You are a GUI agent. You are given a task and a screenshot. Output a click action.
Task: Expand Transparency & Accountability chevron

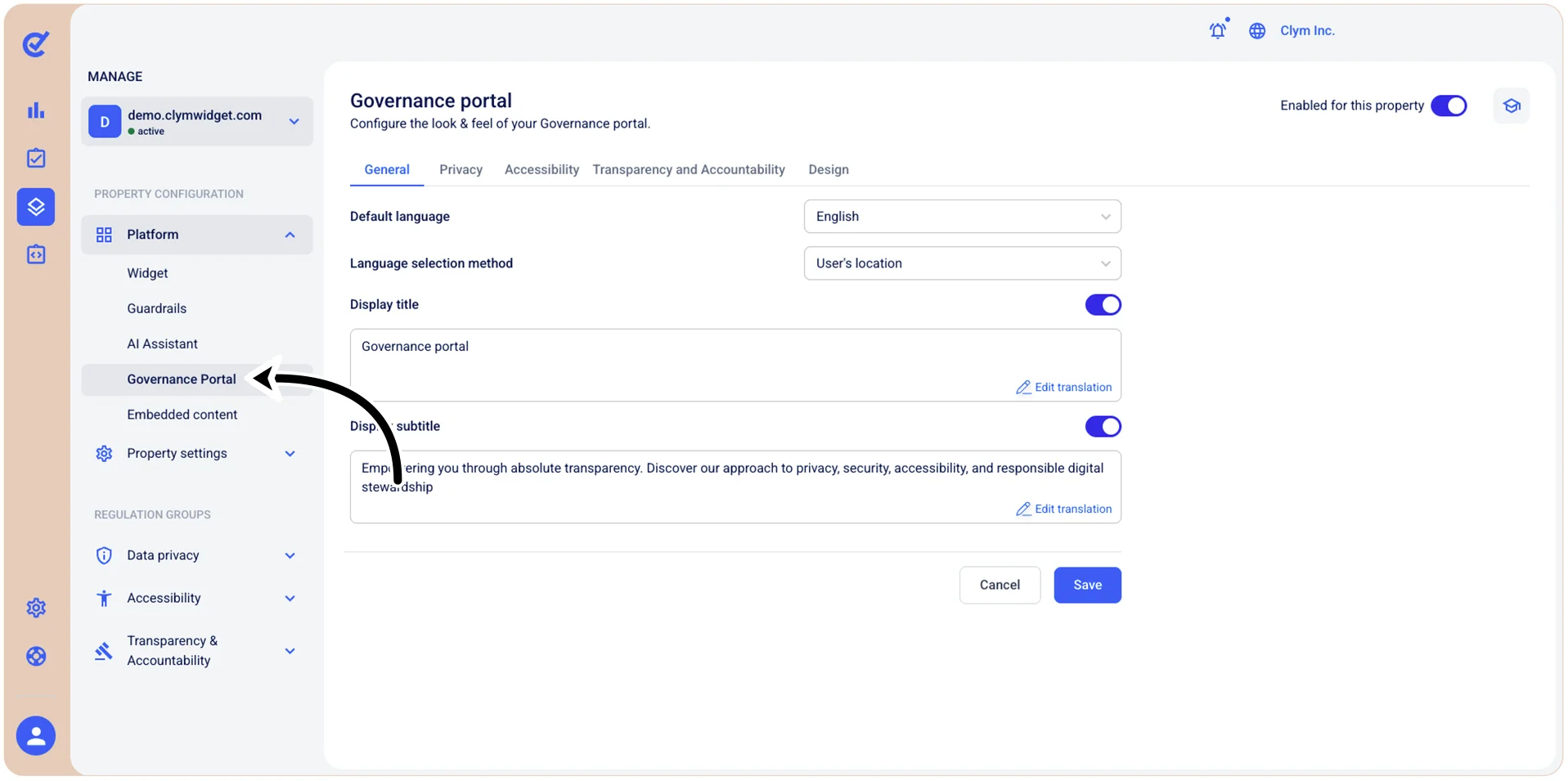coord(290,652)
